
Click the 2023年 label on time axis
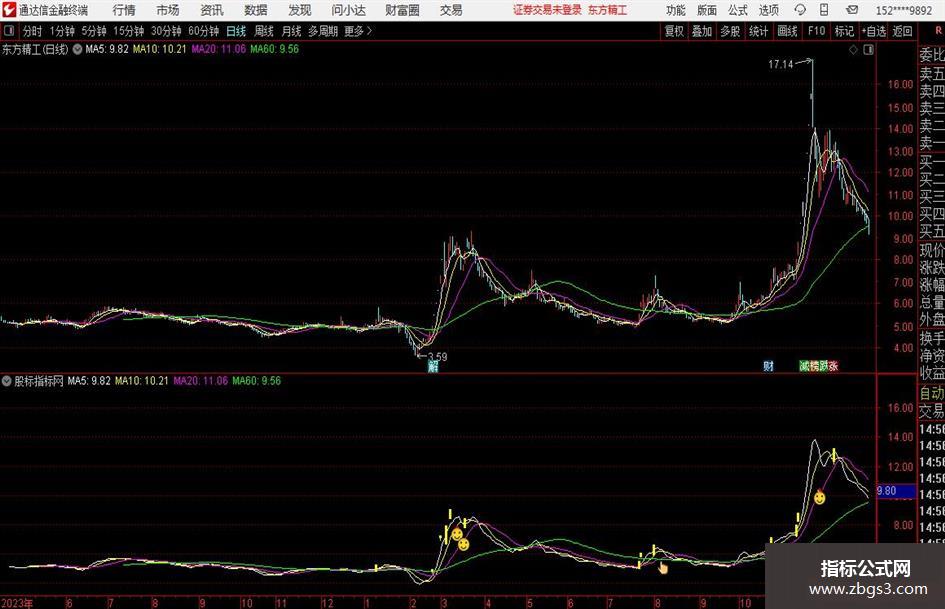[x=17, y=603]
